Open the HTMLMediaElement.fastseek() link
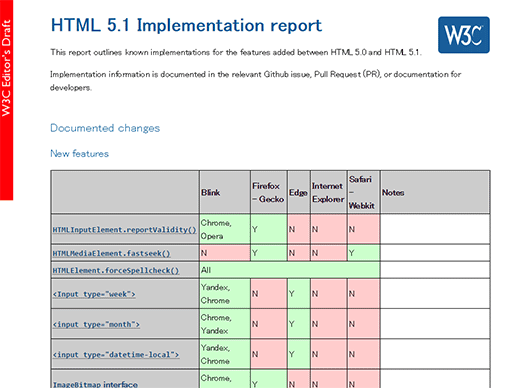Screen dimensions: 525x388 pos(111,253)
